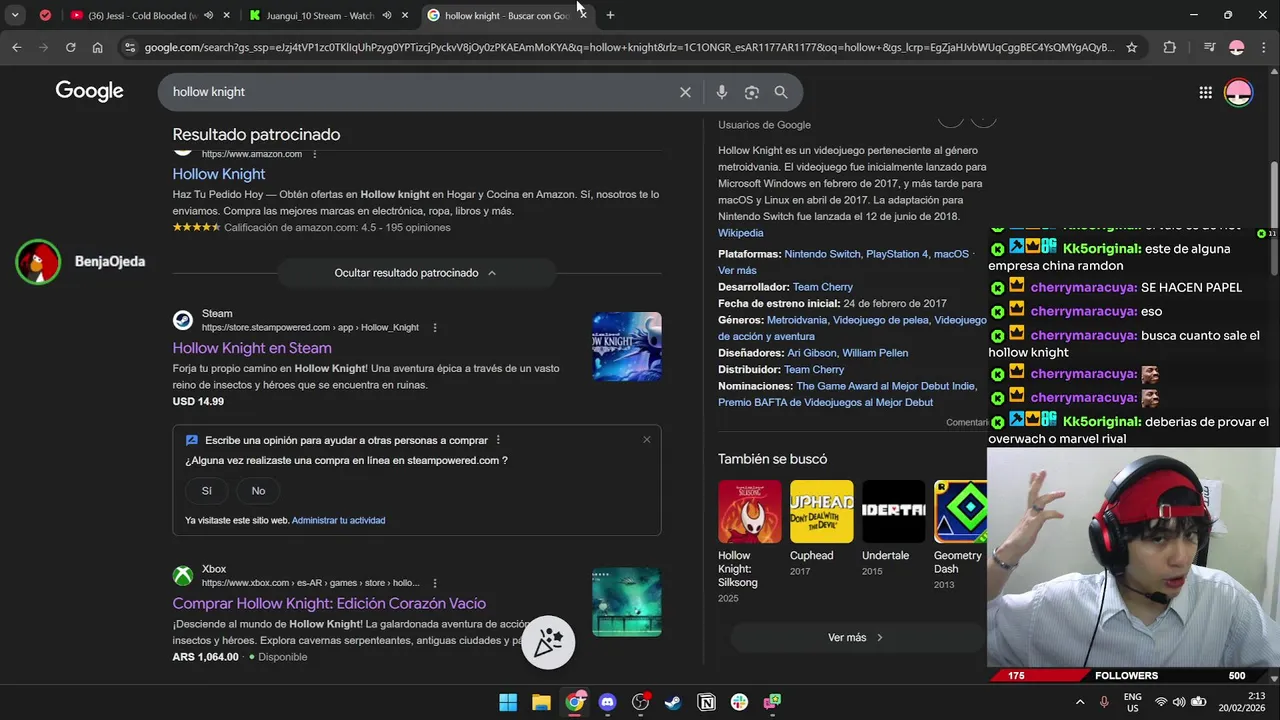
Task: Open the browser home page
Action: pos(97,47)
